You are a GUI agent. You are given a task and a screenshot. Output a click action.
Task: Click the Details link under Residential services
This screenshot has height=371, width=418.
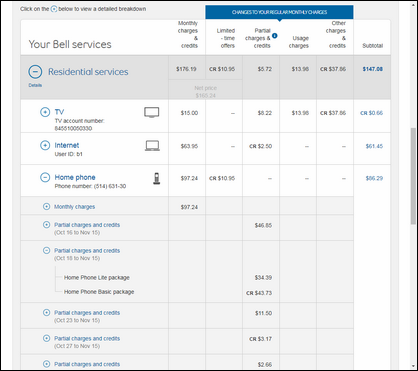(x=35, y=85)
